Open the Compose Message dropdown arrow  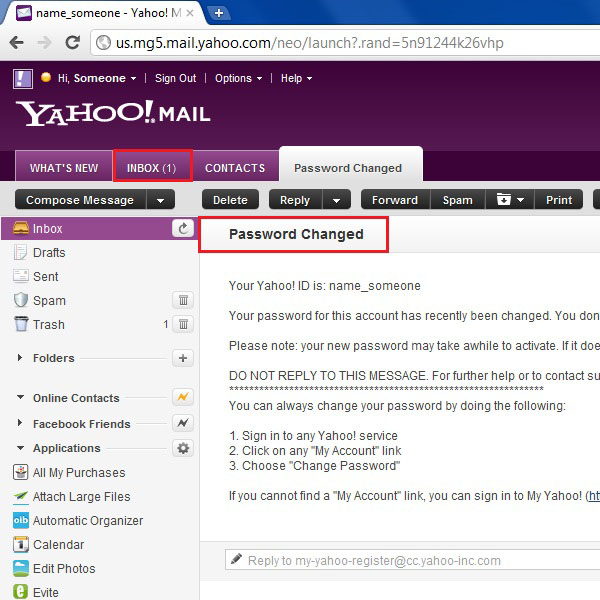click(x=160, y=200)
